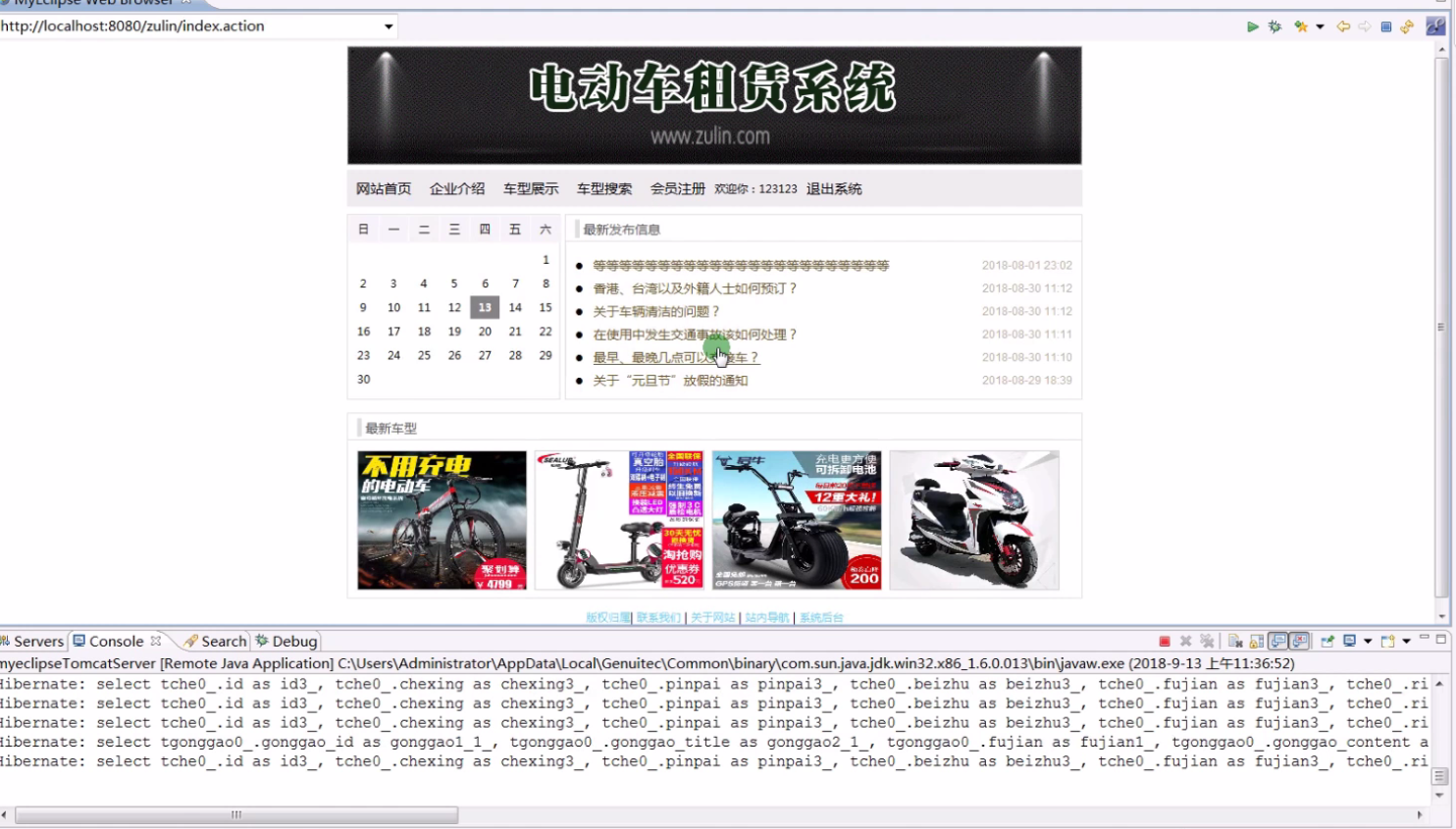Viewport: 1456px width, 829px height.
Task: Click the Display Selected Console monitor icon
Action: (x=1350, y=642)
